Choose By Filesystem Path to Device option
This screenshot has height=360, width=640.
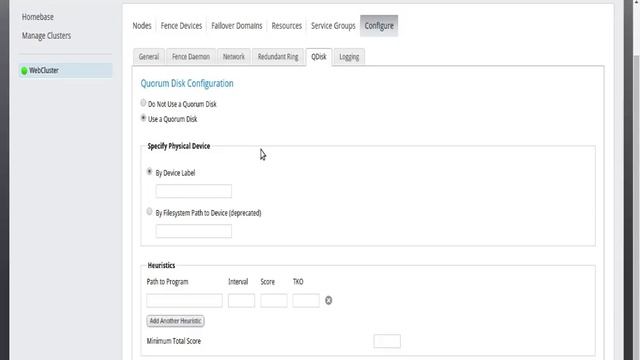click(149, 211)
